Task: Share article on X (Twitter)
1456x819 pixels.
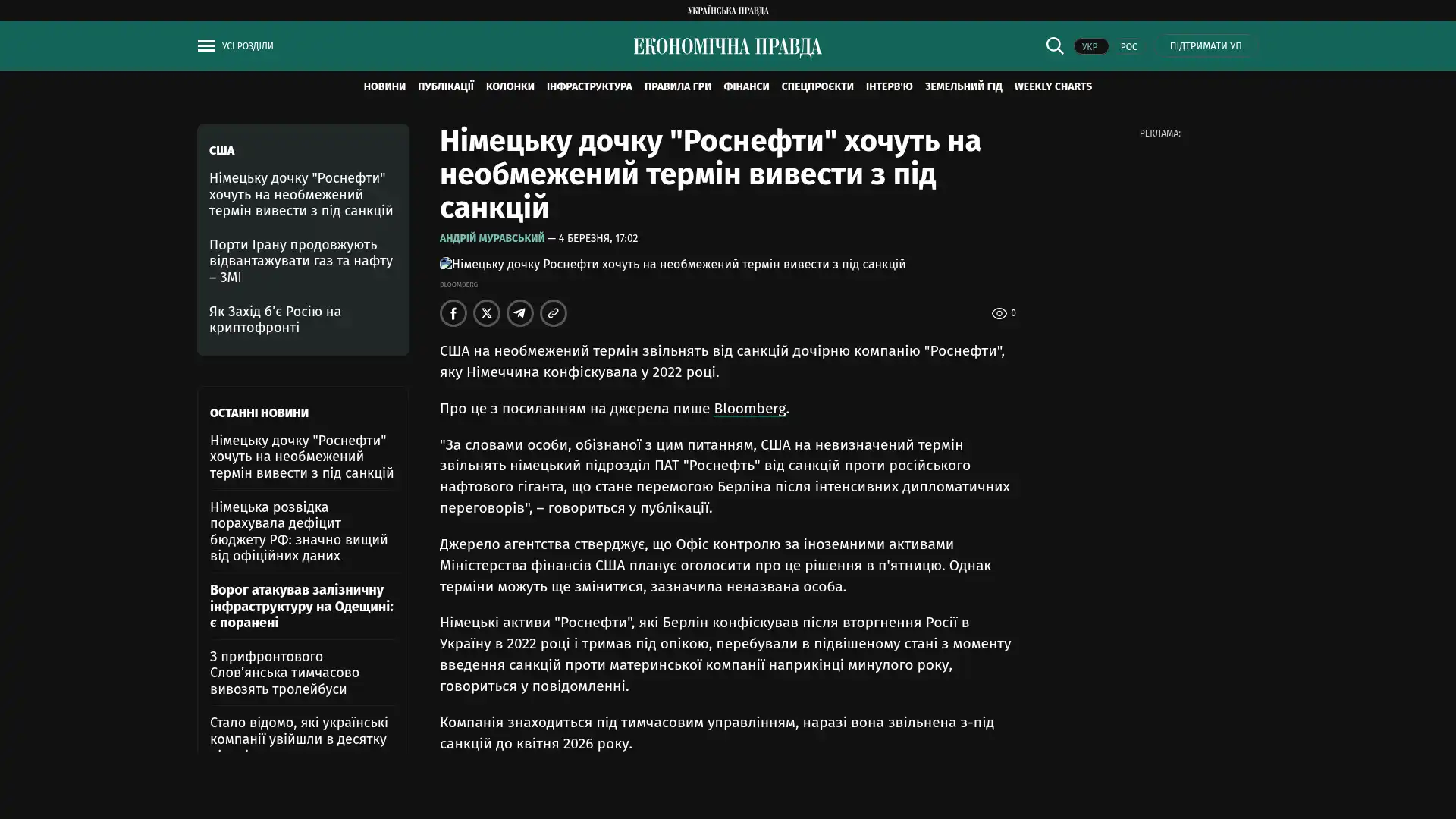Action: 487,313
